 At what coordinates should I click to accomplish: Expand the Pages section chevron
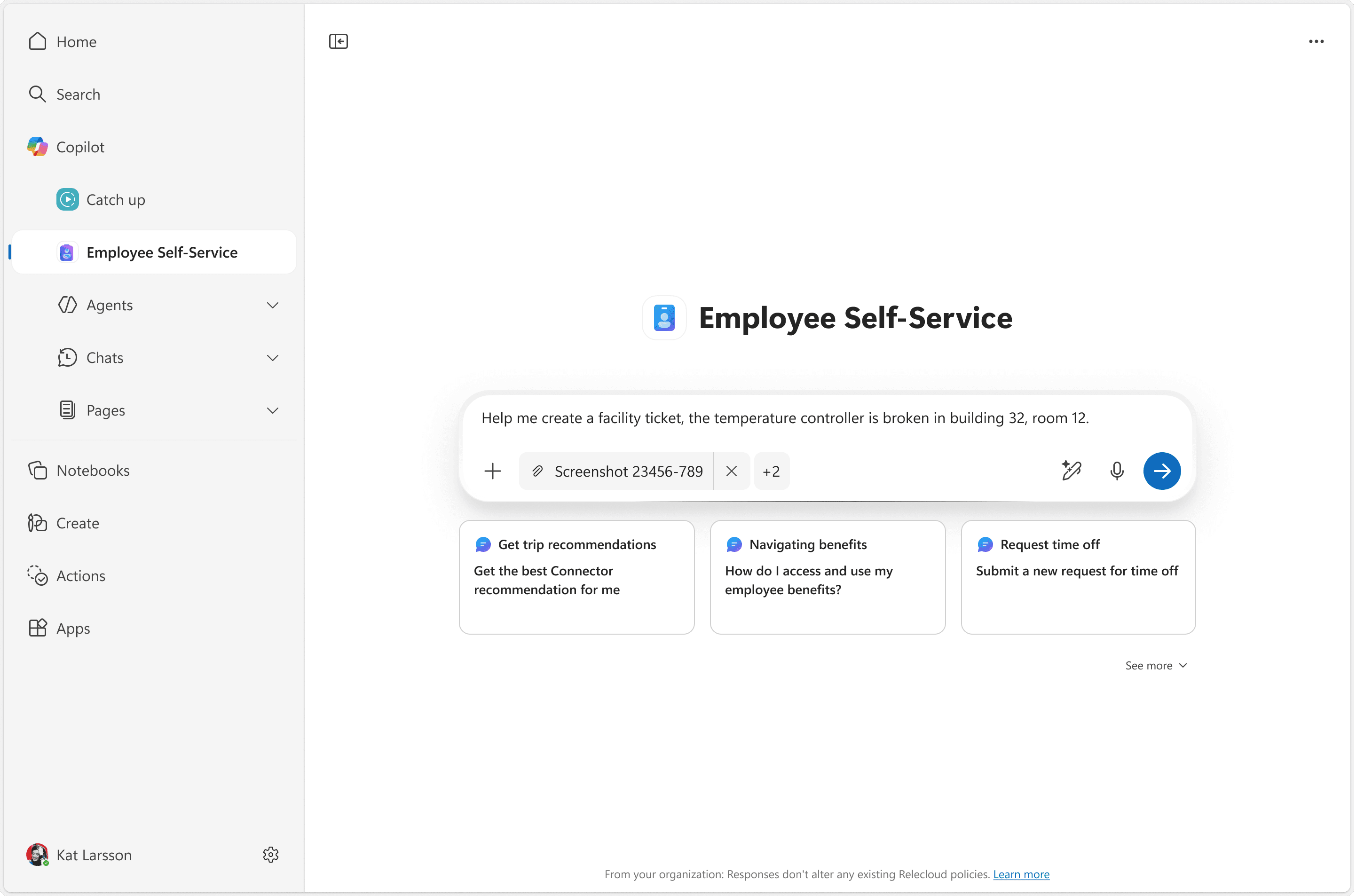click(x=273, y=410)
